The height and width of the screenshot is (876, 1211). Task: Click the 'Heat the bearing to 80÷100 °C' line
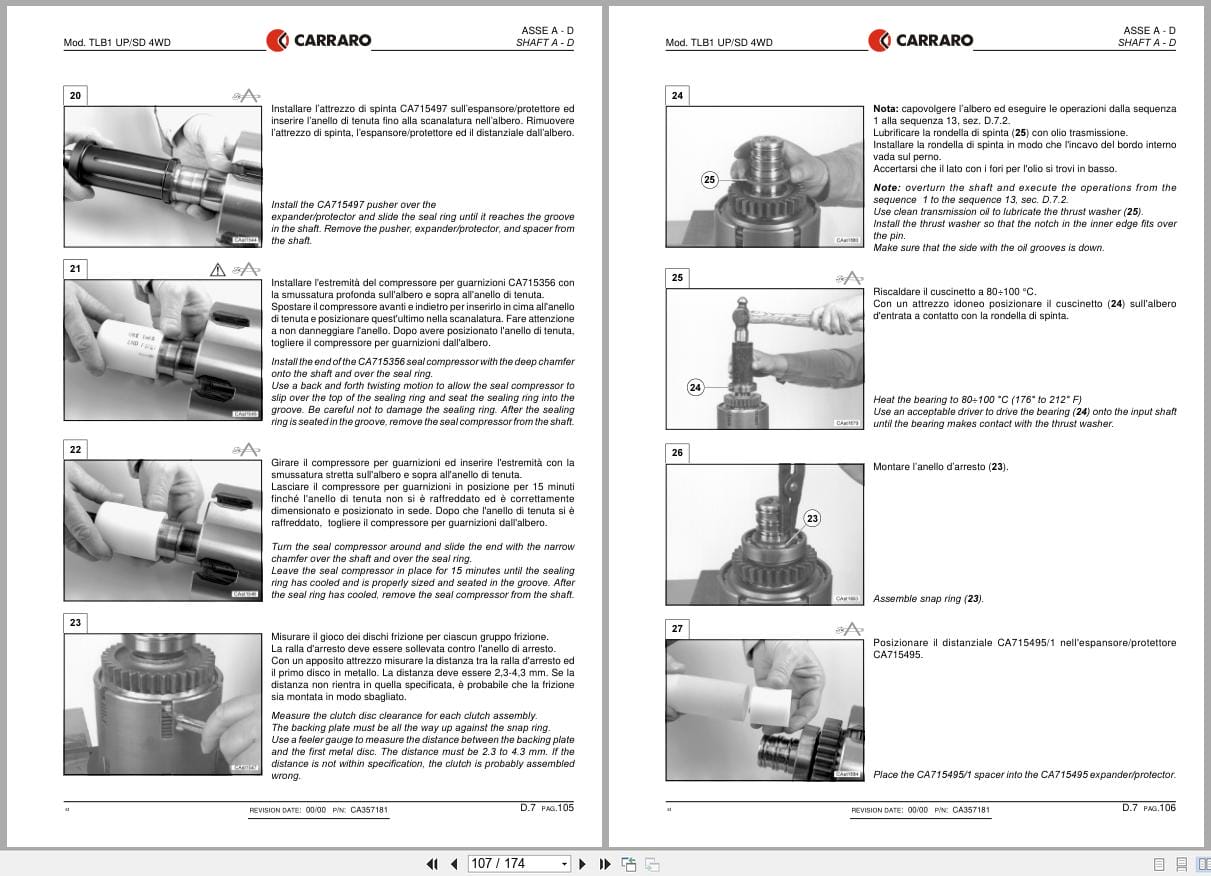tap(977, 399)
